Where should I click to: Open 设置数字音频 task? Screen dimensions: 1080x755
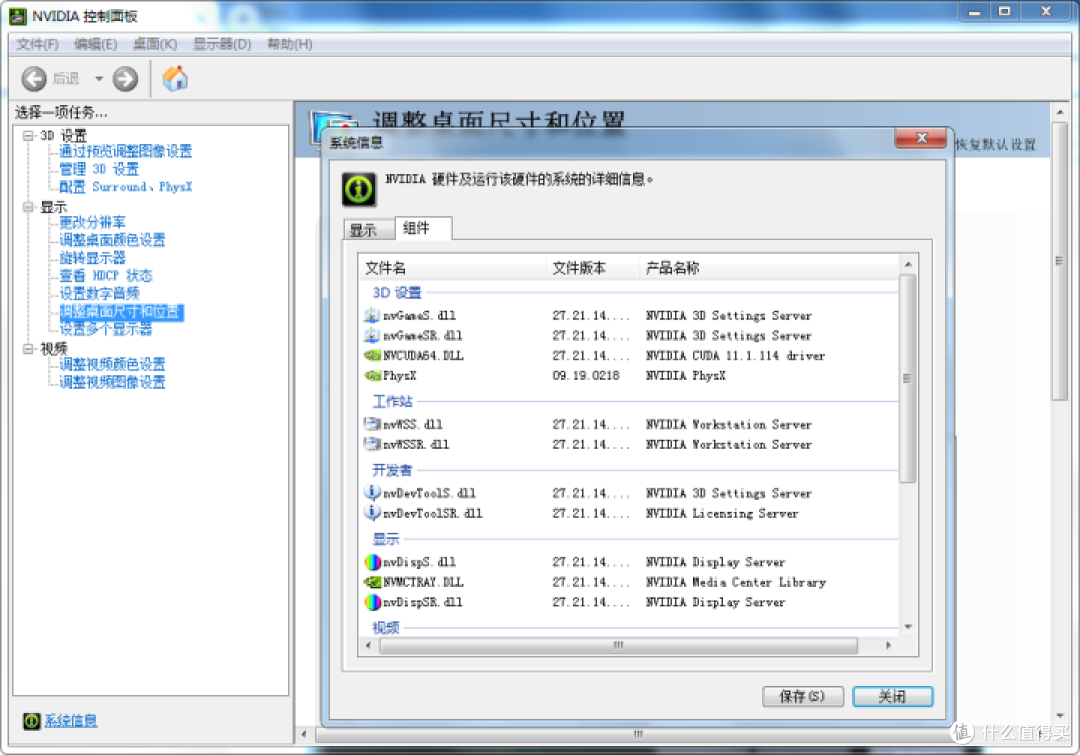click(x=99, y=293)
